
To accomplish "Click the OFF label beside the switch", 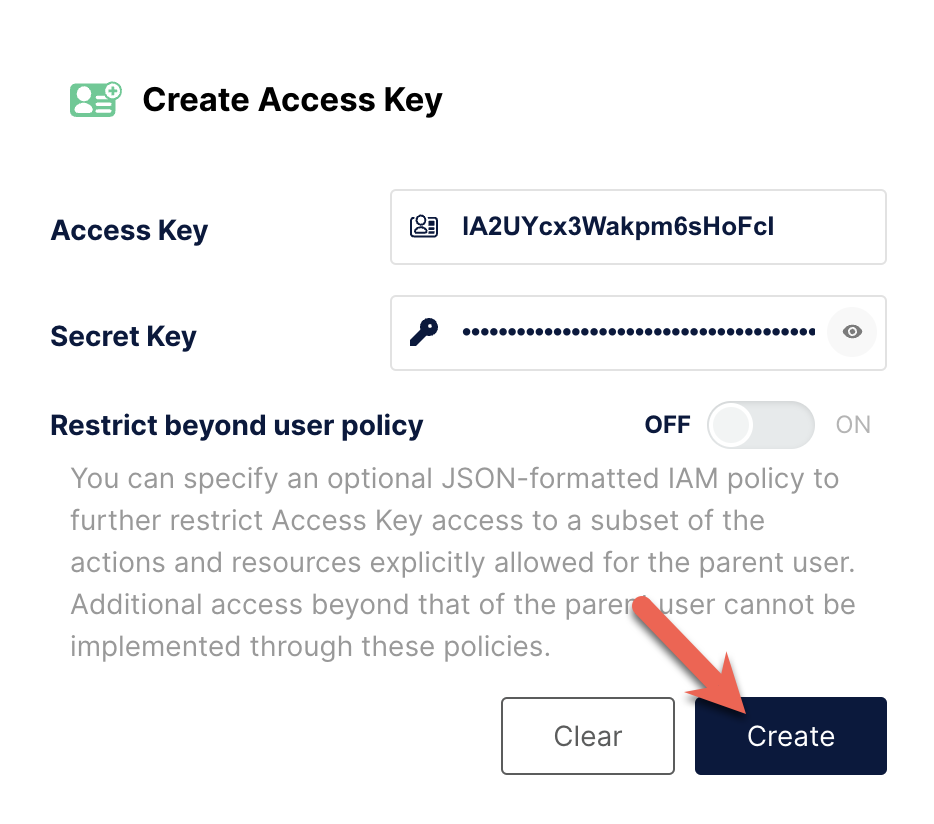I will pyautogui.click(x=667, y=425).
